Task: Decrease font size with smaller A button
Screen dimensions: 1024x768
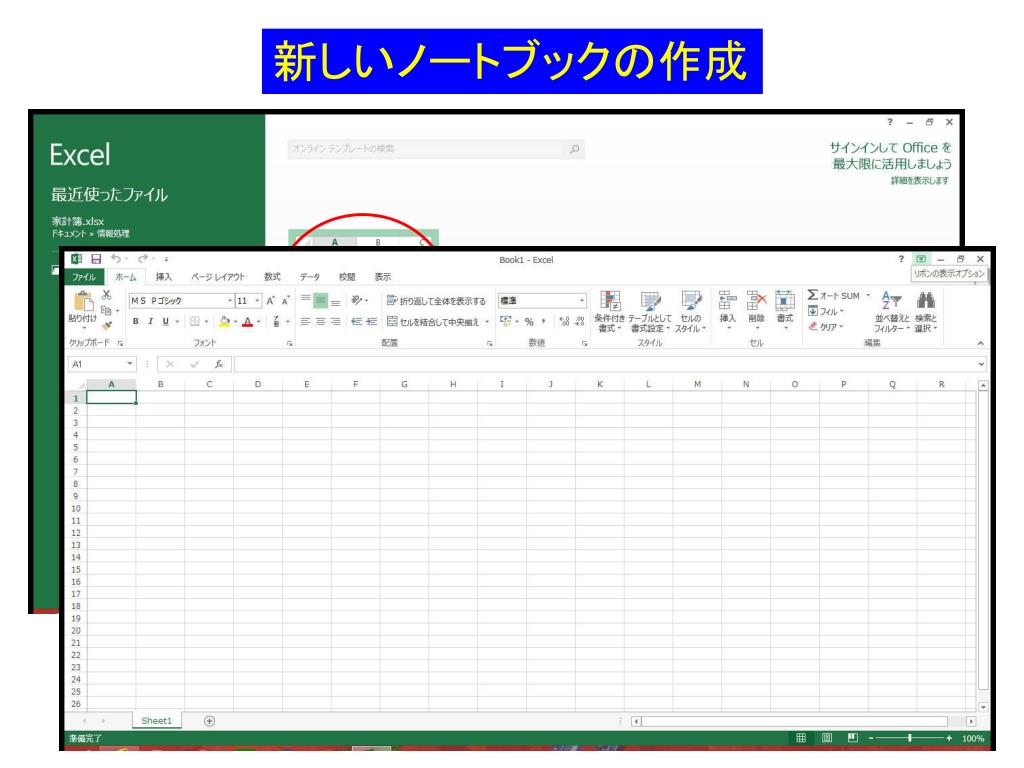Action: click(285, 300)
